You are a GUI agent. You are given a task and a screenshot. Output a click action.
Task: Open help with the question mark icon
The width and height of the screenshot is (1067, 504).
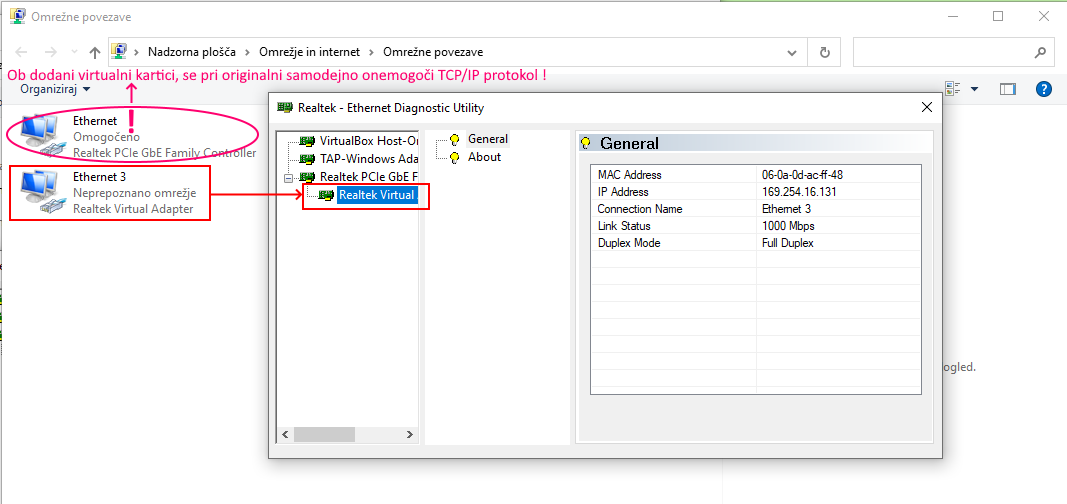click(x=1043, y=88)
